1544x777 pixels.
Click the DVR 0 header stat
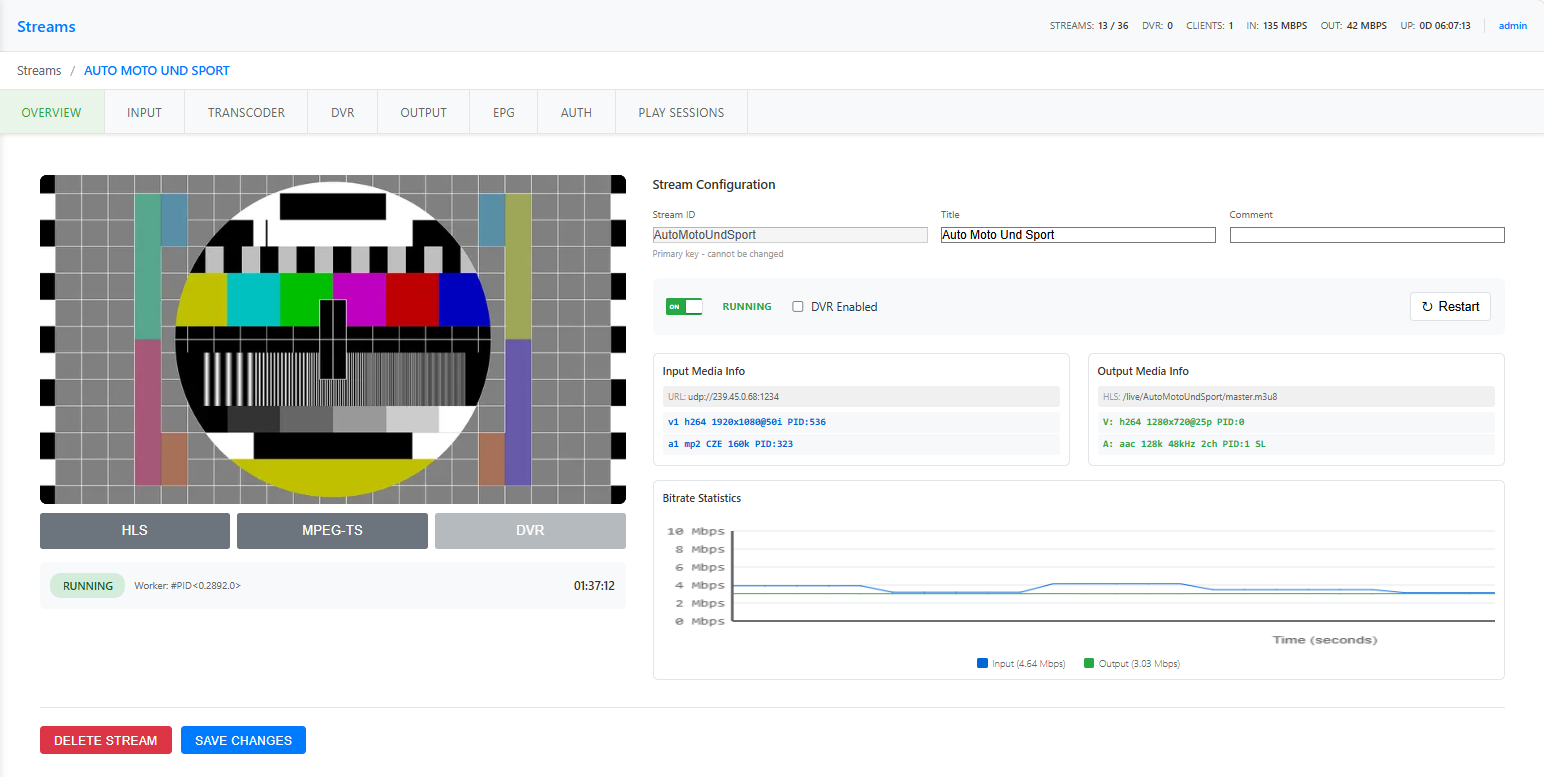(x=1158, y=26)
